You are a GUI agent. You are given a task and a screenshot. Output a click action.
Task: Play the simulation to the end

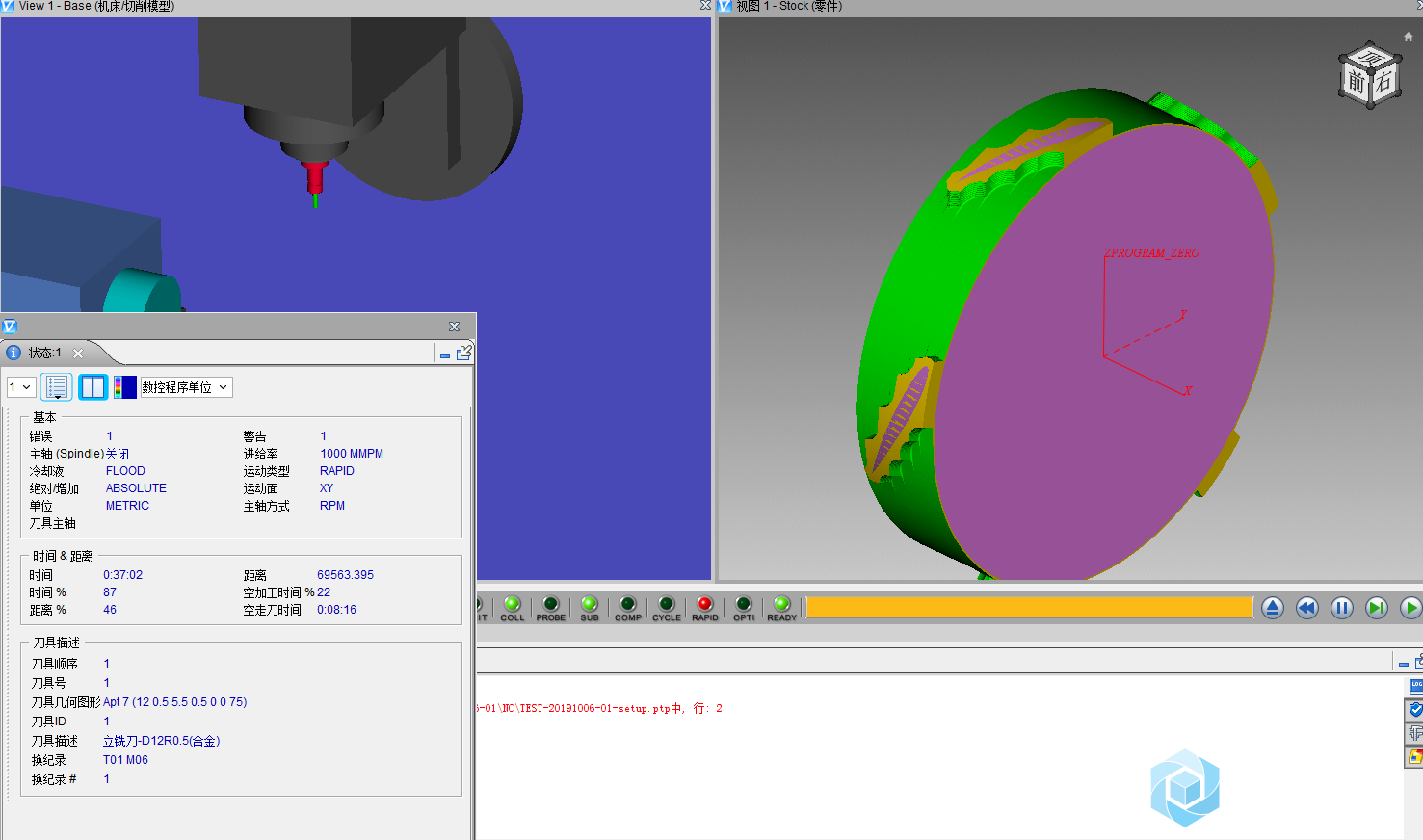(x=1411, y=608)
